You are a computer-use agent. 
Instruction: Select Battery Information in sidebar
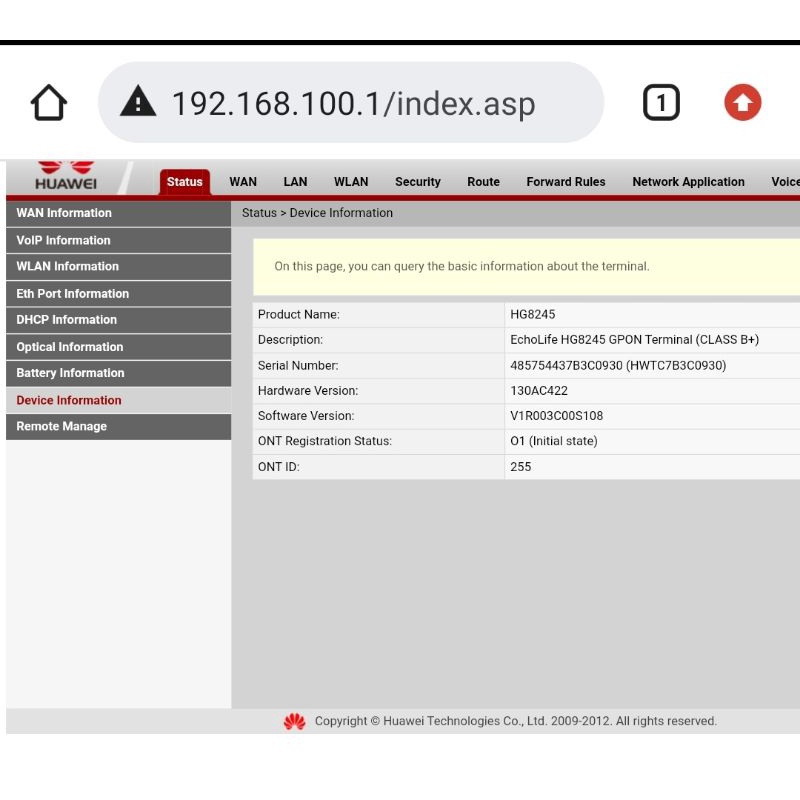tap(70, 373)
